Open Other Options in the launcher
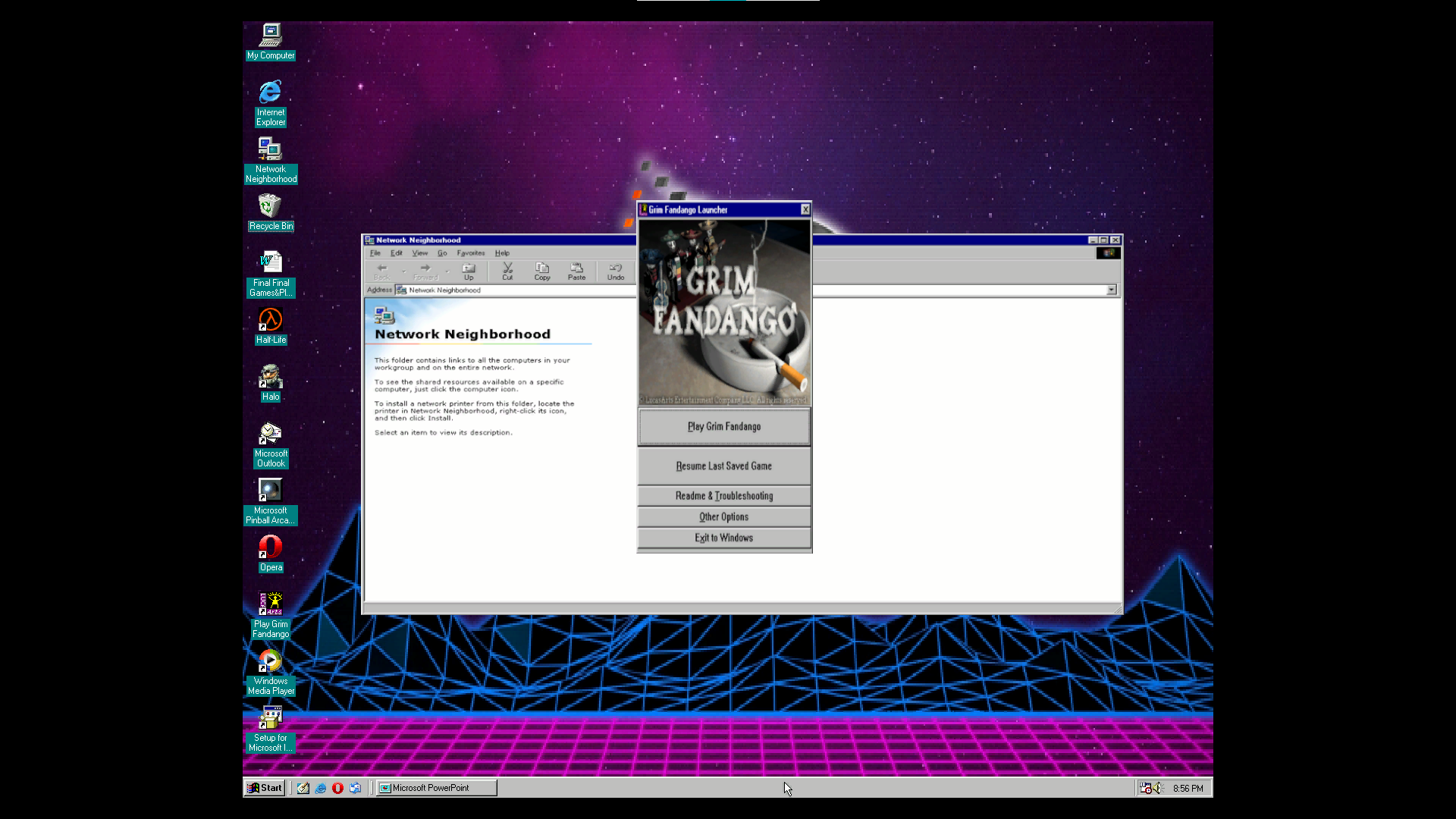 pos(723,517)
